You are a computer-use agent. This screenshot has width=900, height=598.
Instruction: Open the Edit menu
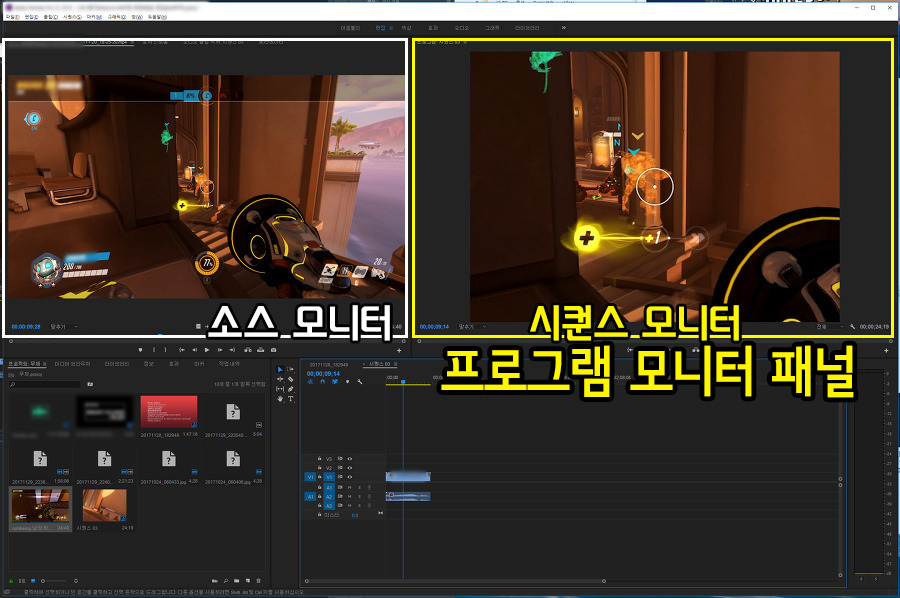point(32,17)
